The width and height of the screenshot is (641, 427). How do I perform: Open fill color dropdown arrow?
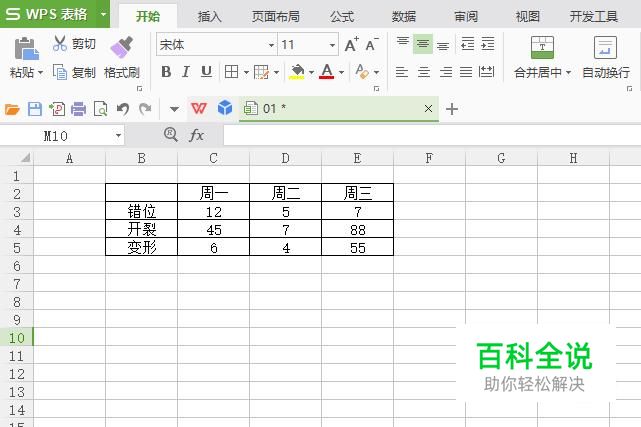(312, 73)
